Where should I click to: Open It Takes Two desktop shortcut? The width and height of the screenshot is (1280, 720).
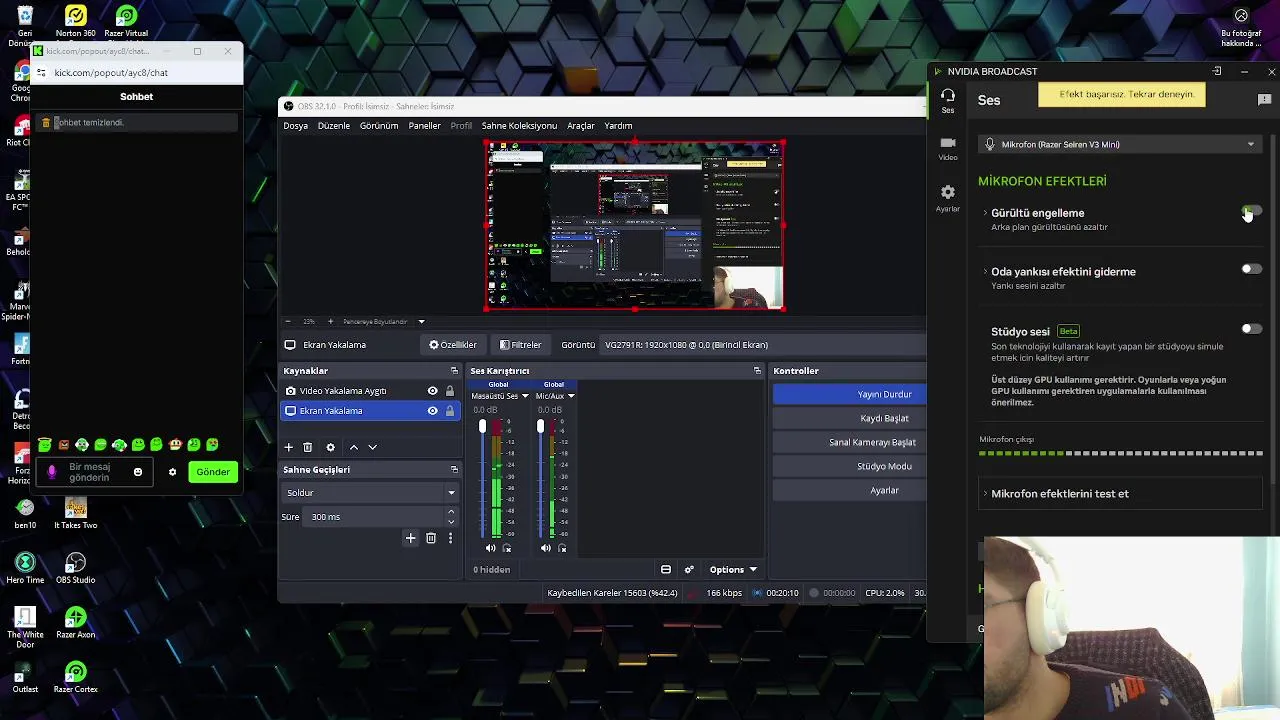[x=75, y=512]
